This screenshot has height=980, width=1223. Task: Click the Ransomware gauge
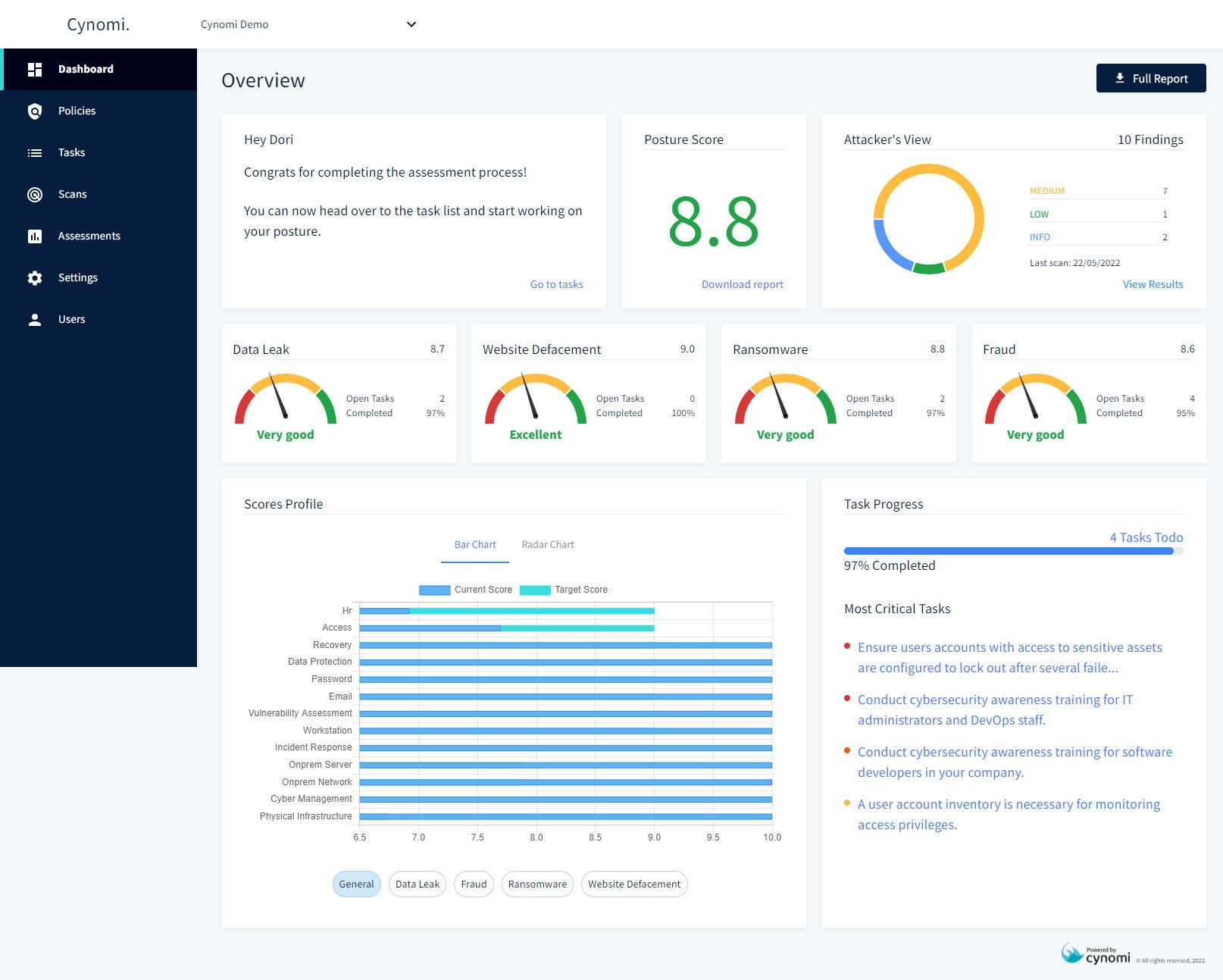tap(786, 399)
